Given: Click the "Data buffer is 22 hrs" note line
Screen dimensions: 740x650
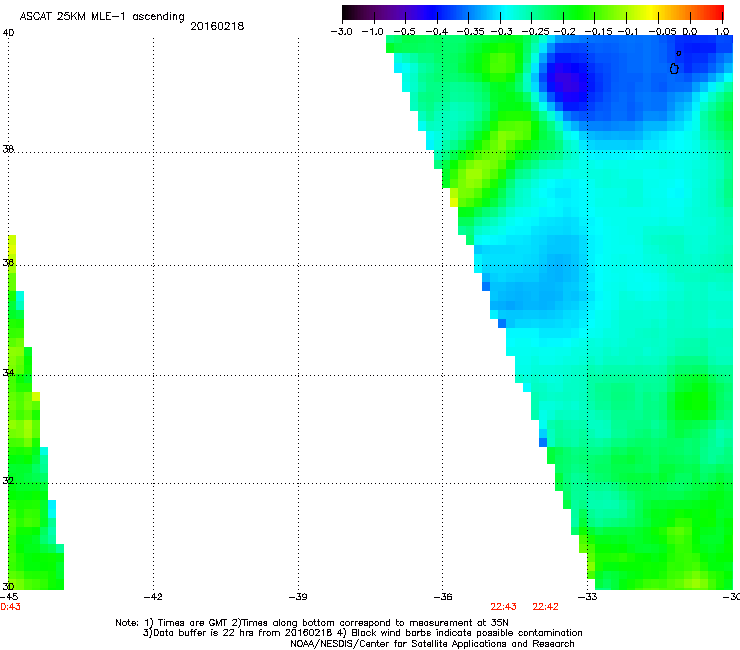Looking at the screenshot, I should 362,633.
